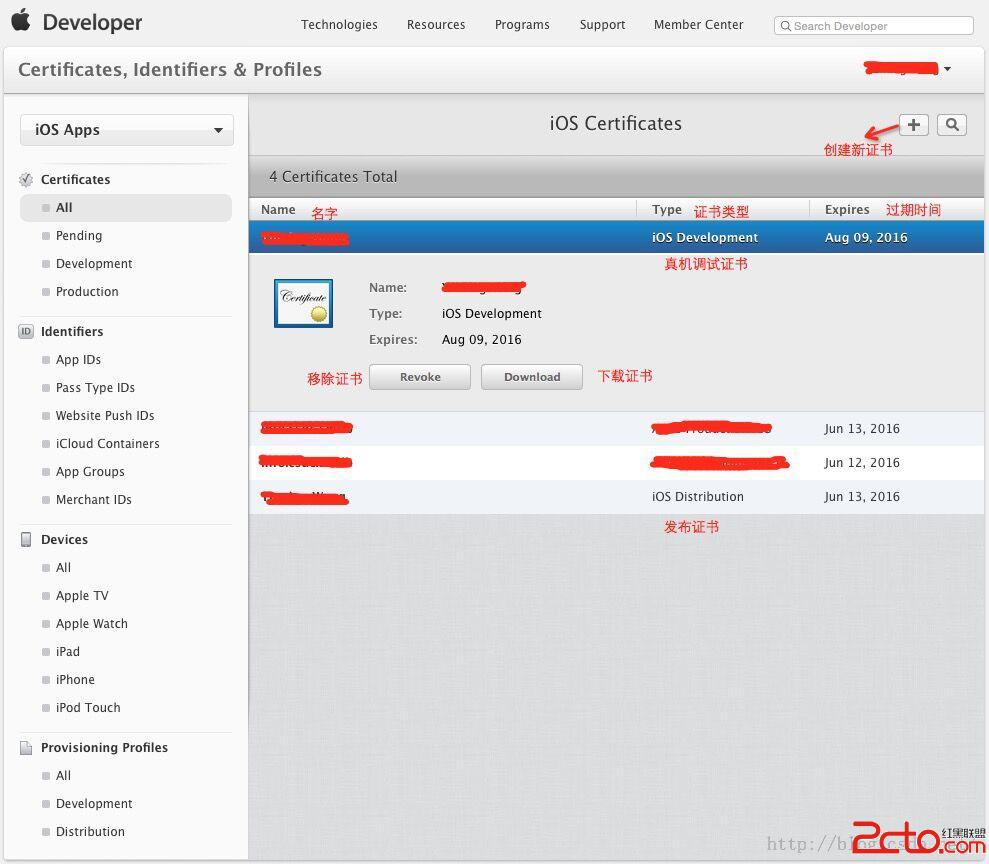Show Pending certificates in sidebar
The image size is (989, 864).
pos(79,236)
